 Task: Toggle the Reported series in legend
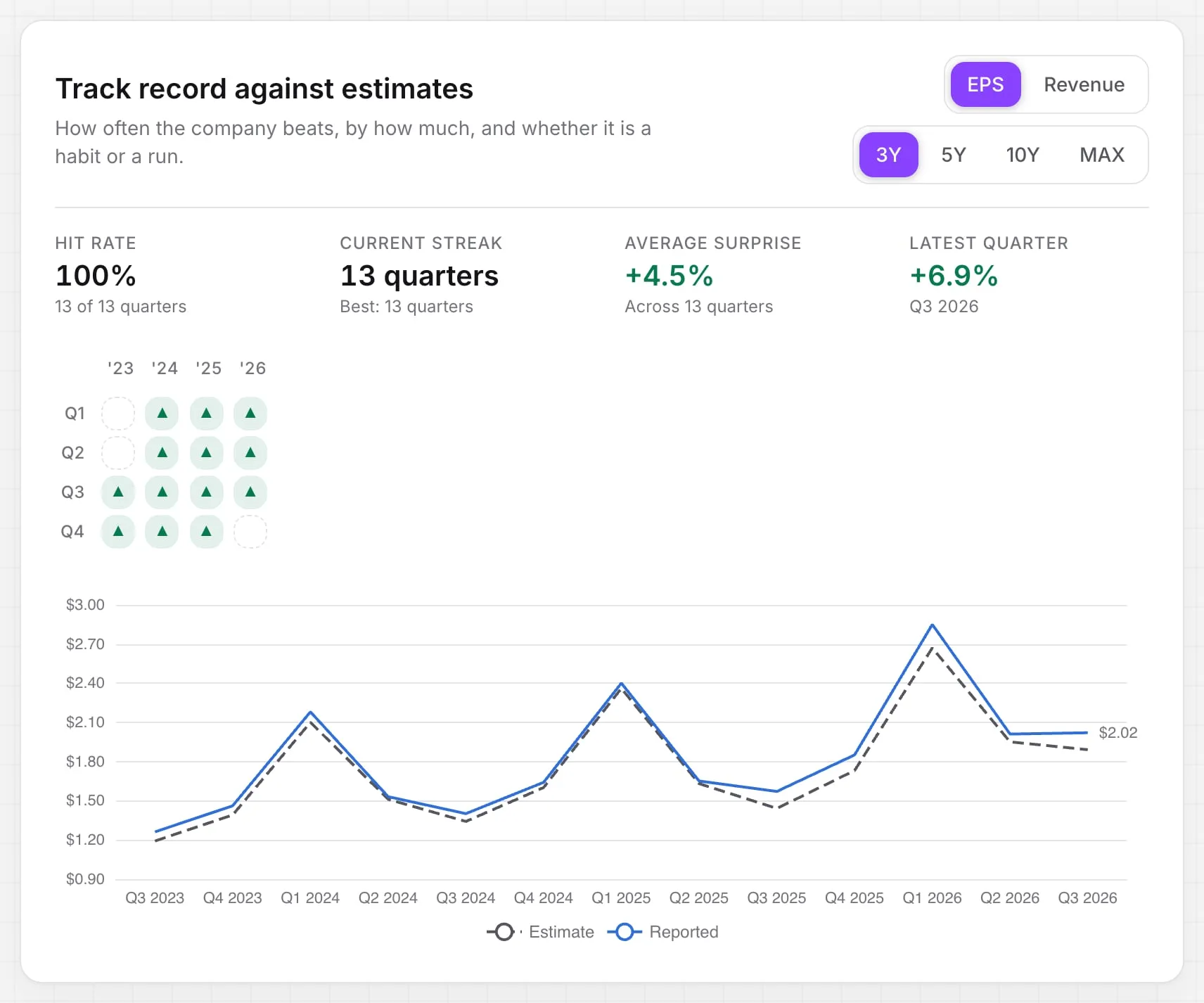point(663,932)
